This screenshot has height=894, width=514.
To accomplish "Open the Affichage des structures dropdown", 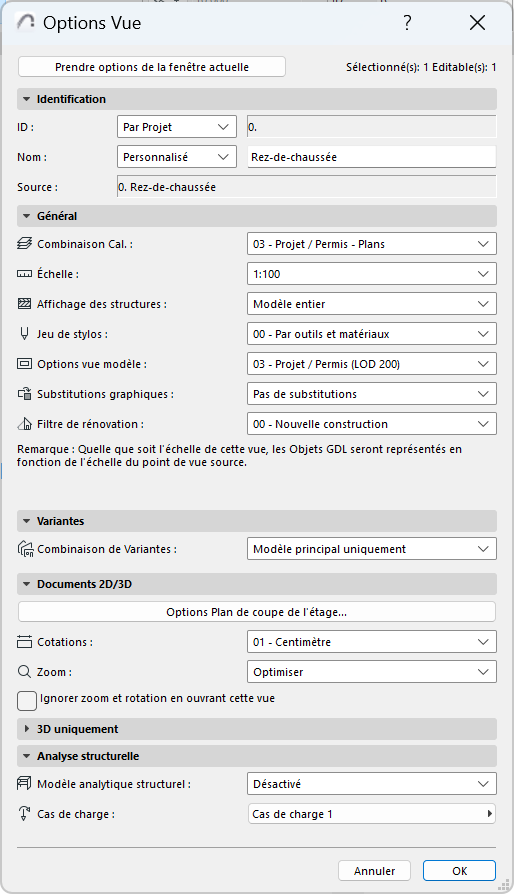I will click(x=372, y=304).
